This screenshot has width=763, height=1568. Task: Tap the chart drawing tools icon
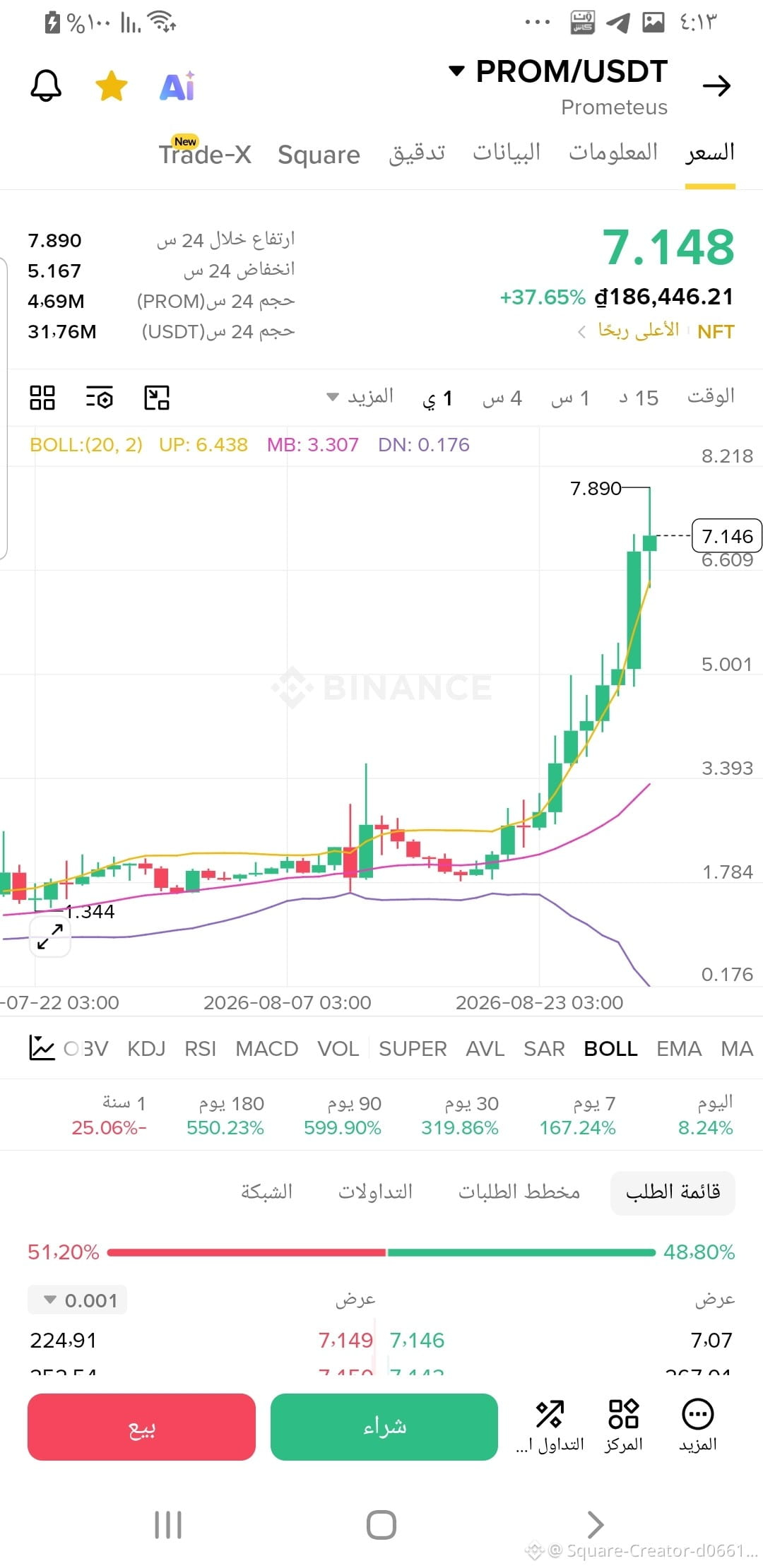(x=157, y=398)
